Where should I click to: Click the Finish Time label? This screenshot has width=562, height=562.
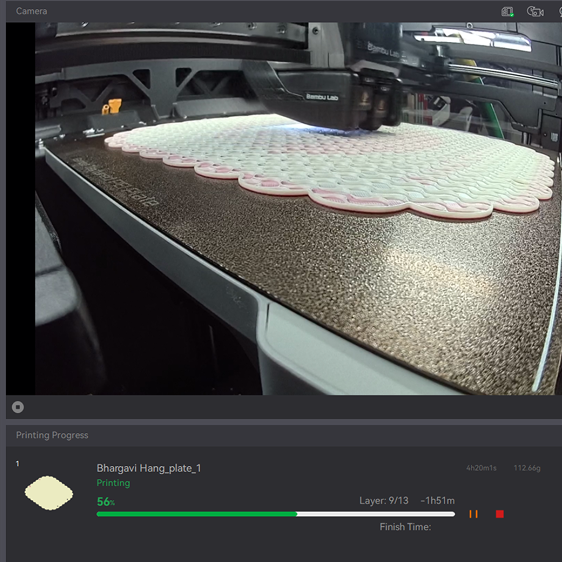(x=405, y=527)
